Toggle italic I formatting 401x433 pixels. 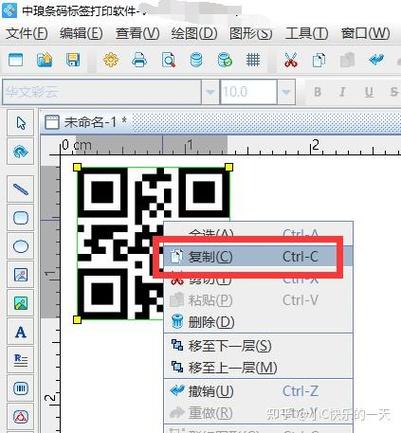(x=342, y=92)
